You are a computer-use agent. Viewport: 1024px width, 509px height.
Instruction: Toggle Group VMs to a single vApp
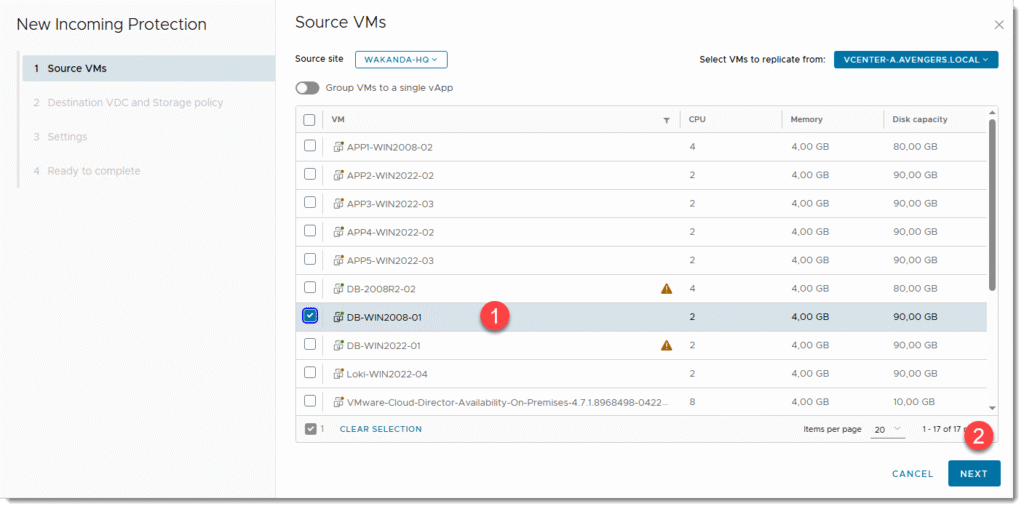[307, 88]
